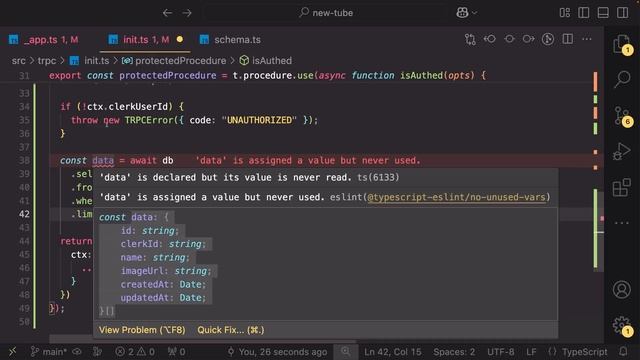Go to next change icon
The width and height of the screenshot is (640, 360).
click(529, 39)
